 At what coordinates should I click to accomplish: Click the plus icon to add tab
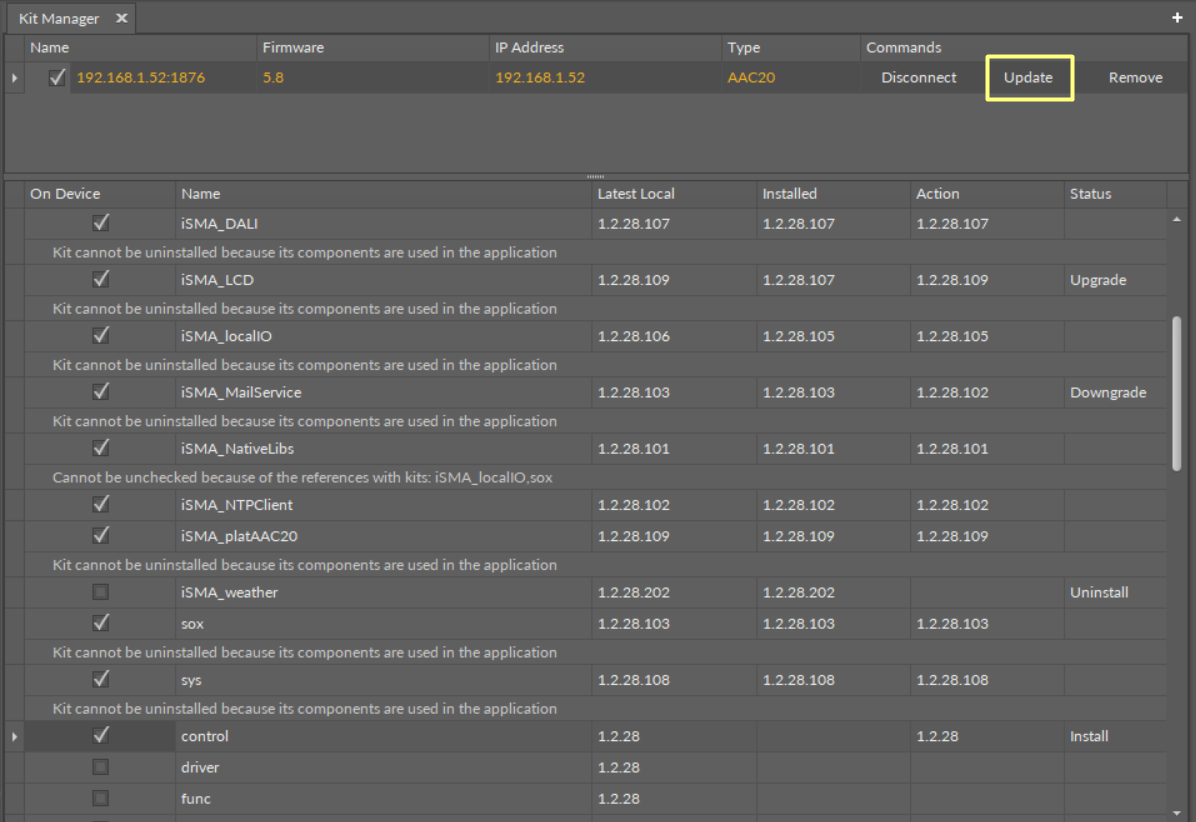pos(1177,18)
